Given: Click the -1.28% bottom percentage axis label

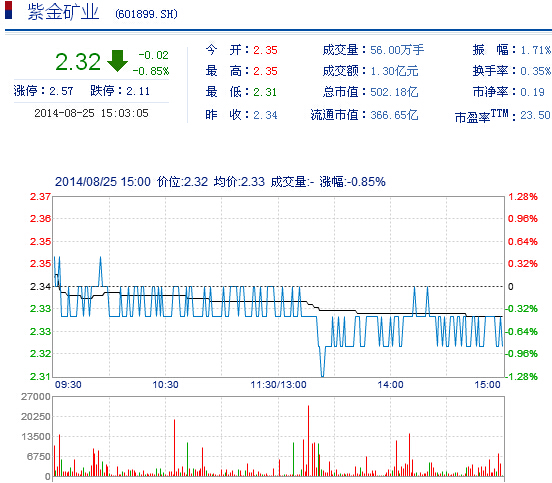Looking at the screenshot, I should [522, 377].
